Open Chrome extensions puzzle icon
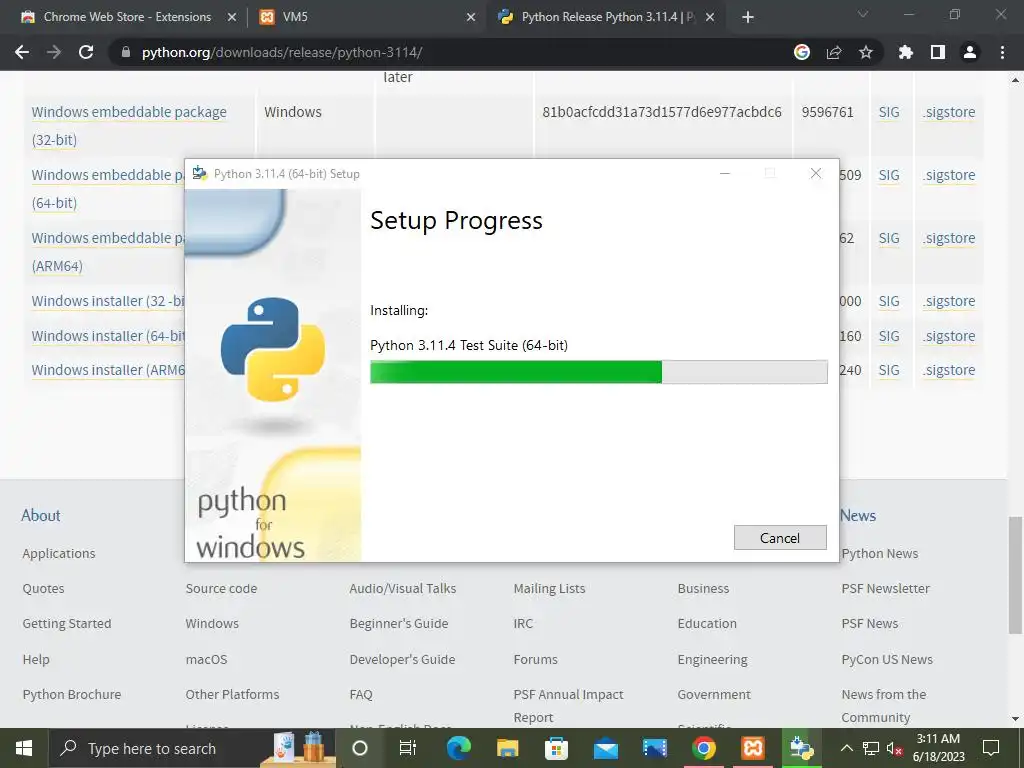 tap(906, 52)
